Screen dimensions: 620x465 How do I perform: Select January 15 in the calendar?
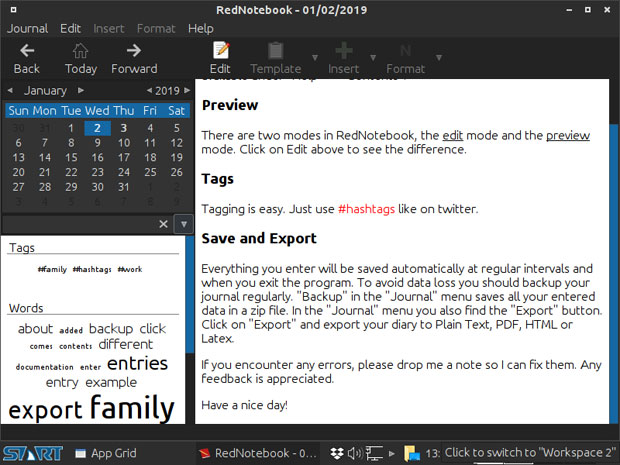coord(71,158)
